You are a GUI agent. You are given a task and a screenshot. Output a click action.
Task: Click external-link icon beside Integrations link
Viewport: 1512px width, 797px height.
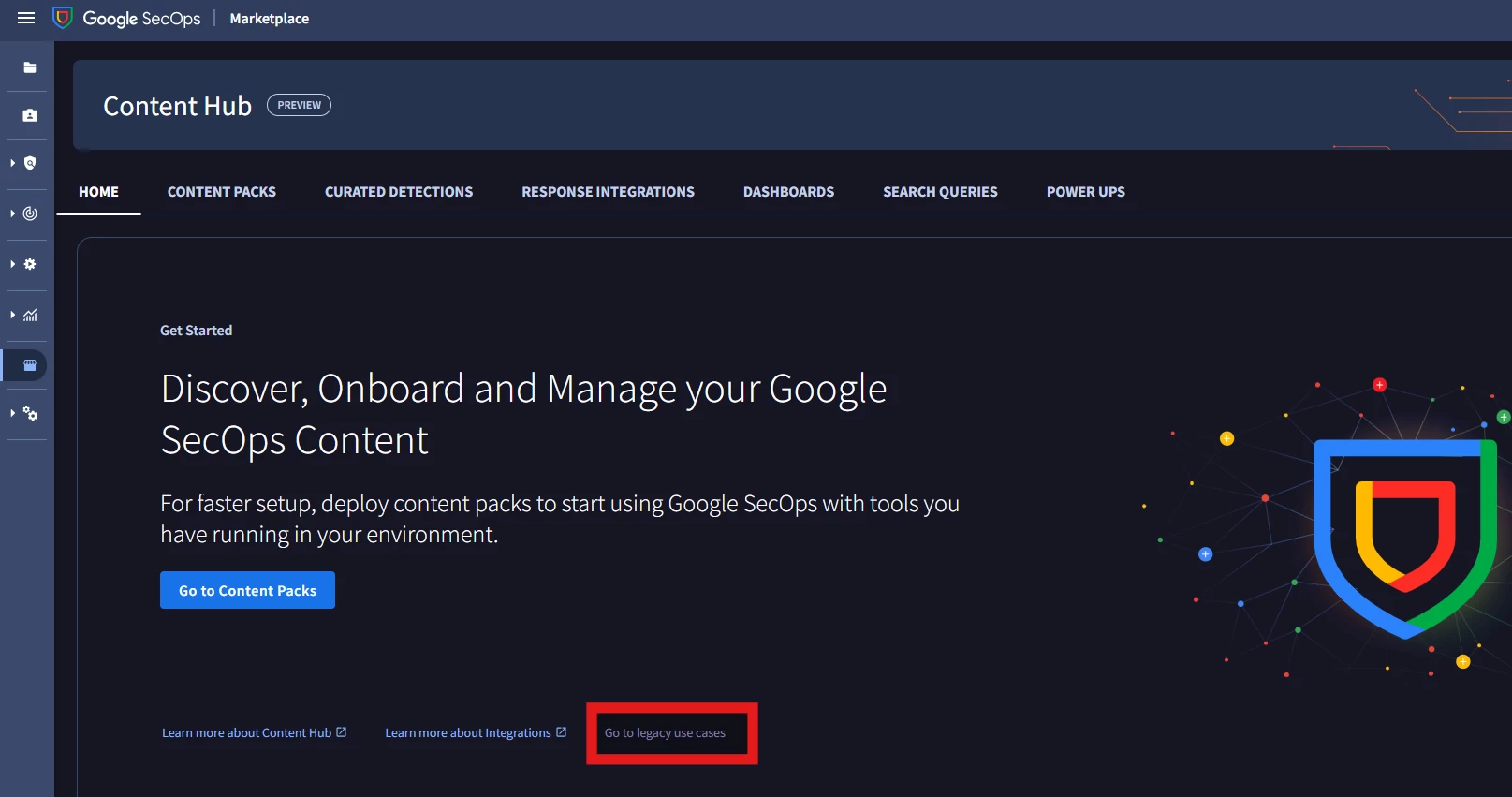point(561,732)
